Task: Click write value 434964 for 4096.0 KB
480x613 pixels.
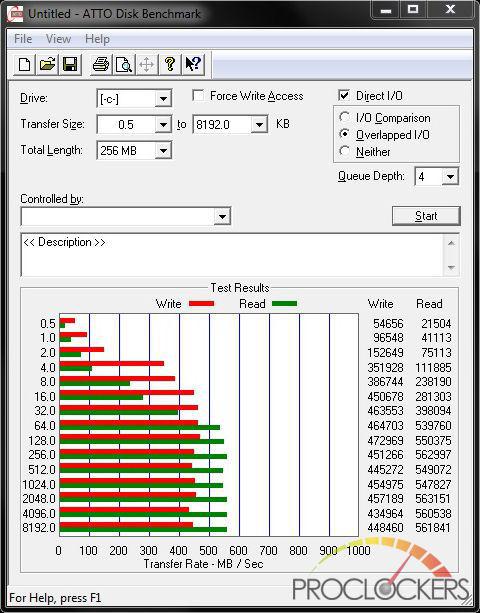Action: pyautogui.click(x=385, y=513)
